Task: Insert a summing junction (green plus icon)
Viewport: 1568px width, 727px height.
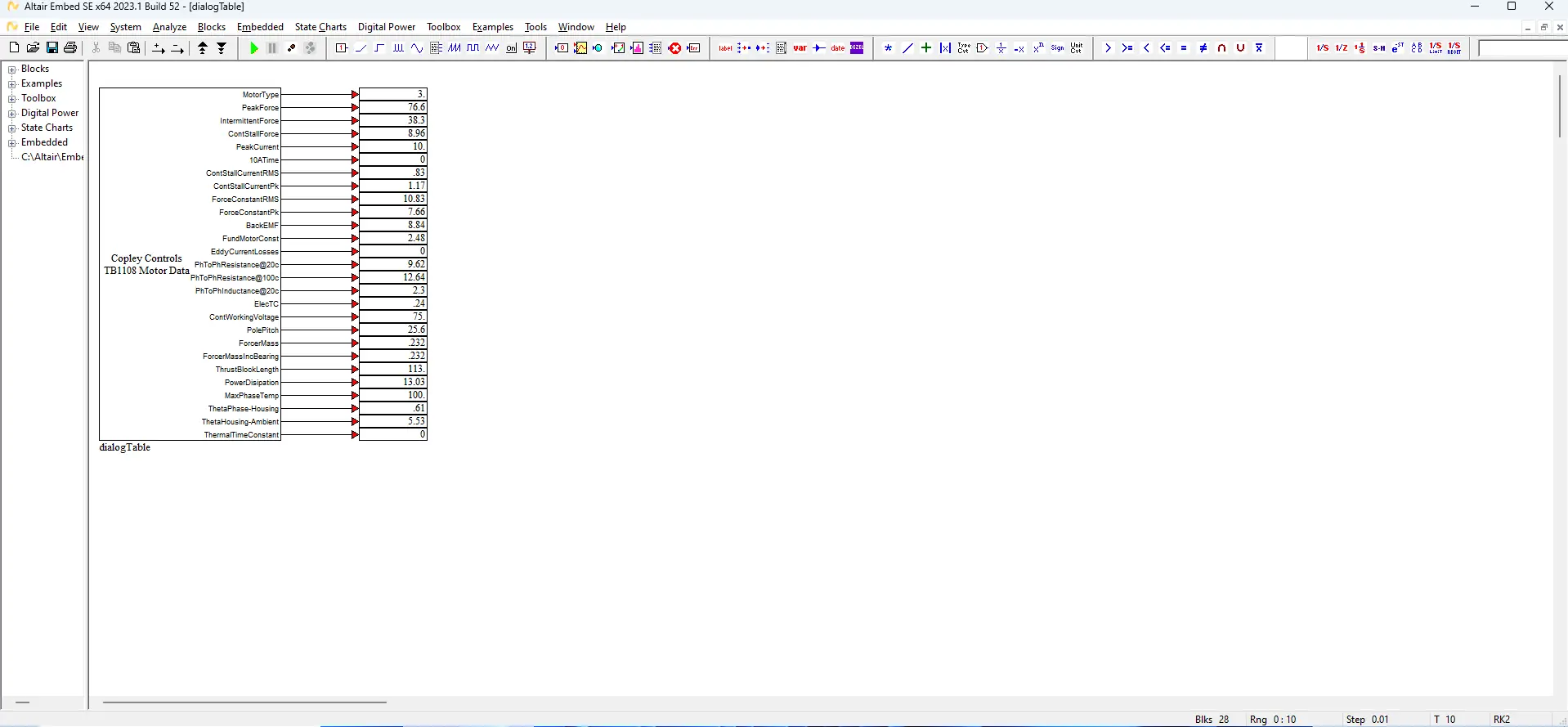Action: pos(926,48)
